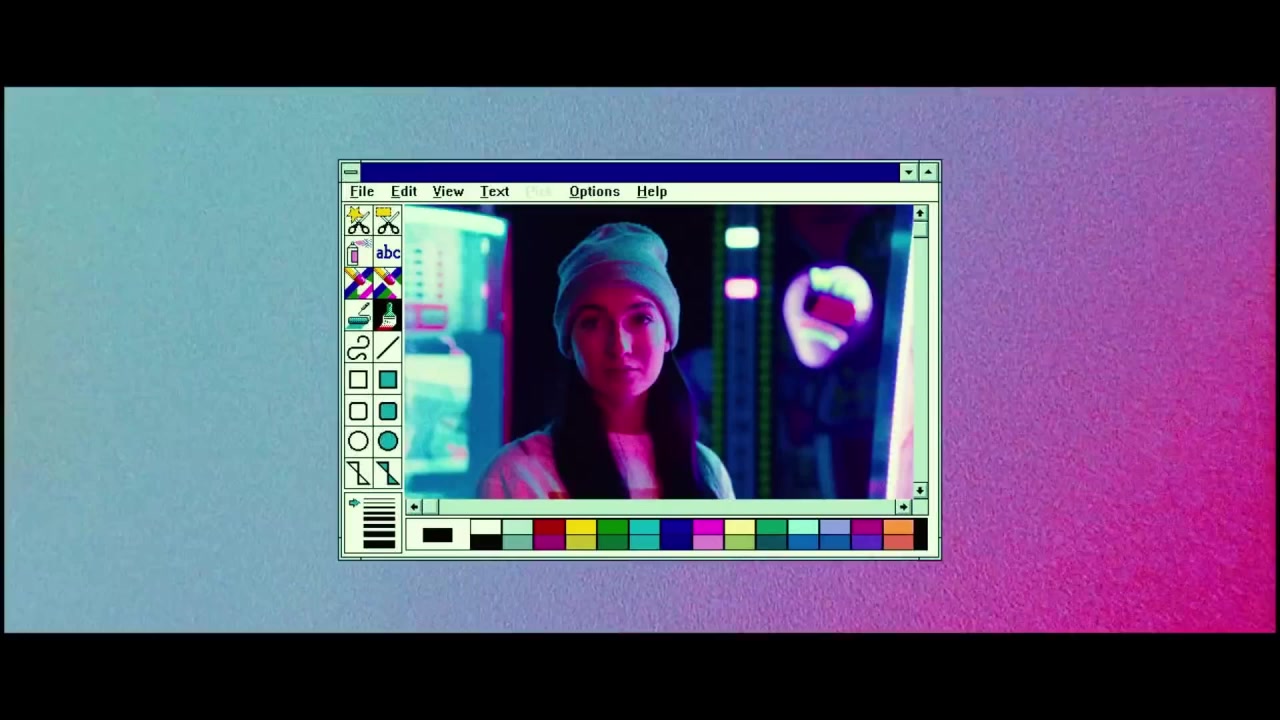Choose the Filled Circle tool
The width and height of the screenshot is (1280, 720).
tap(388, 442)
